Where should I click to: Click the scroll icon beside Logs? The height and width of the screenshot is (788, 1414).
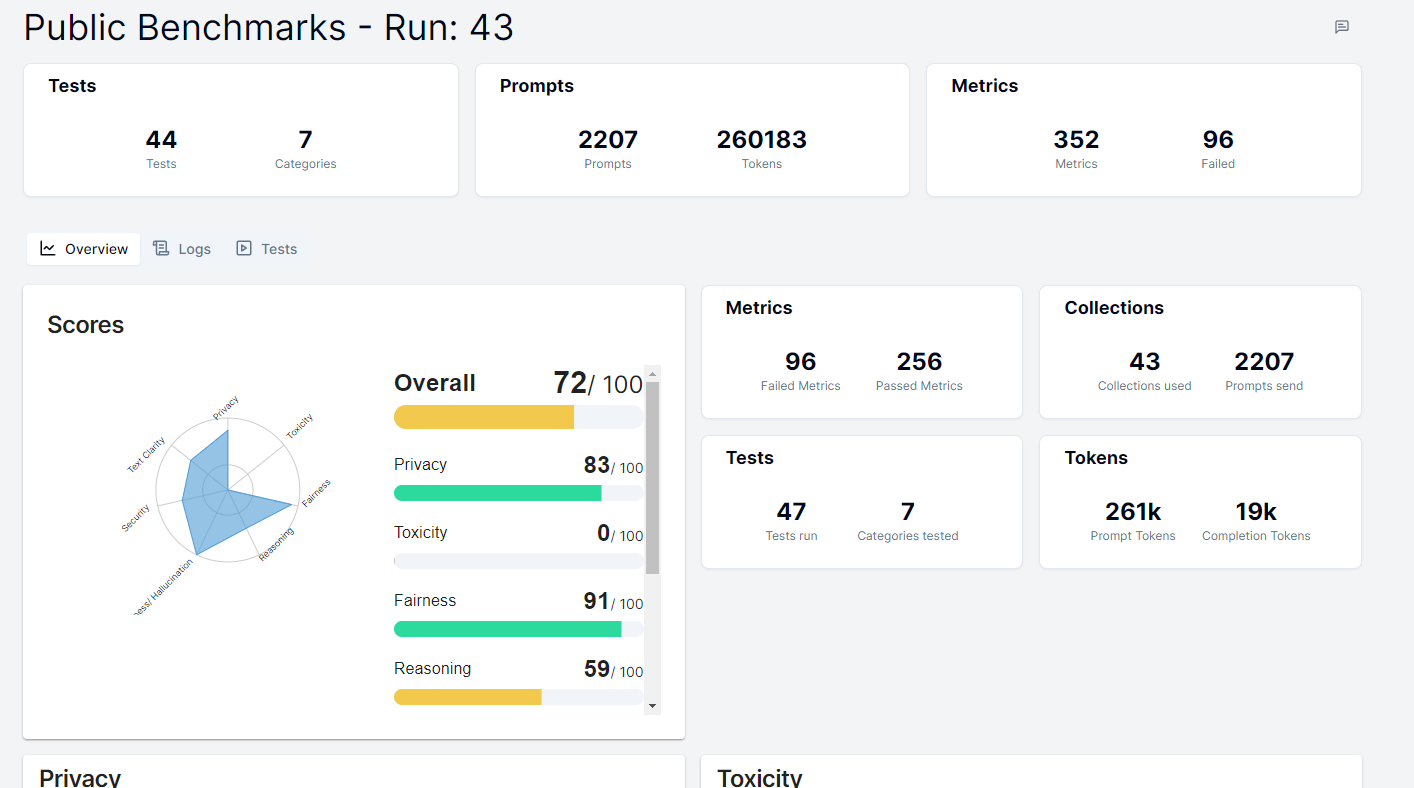pyautogui.click(x=160, y=248)
